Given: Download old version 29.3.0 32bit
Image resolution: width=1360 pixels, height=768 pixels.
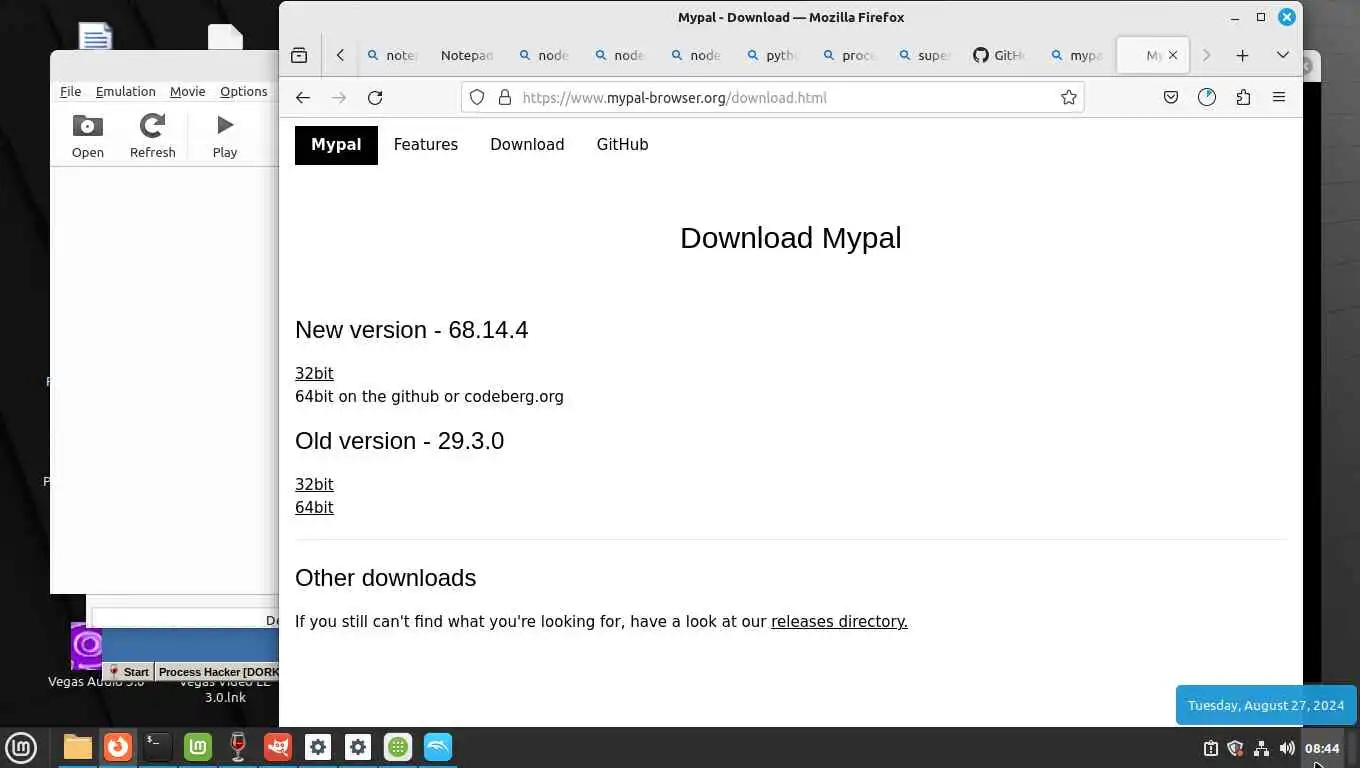Looking at the screenshot, I should pos(314,484).
